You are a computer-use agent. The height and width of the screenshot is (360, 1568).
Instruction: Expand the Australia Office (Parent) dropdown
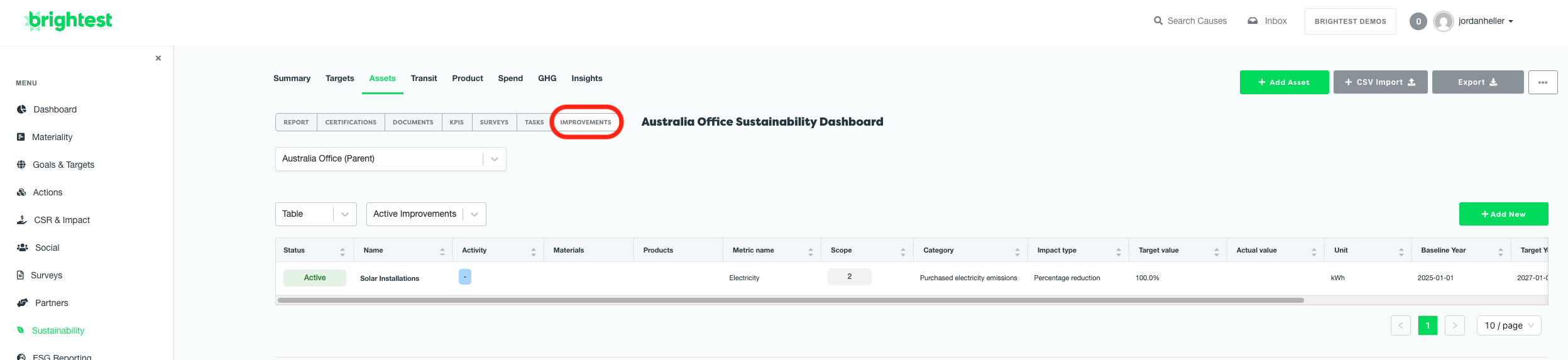pyautogui.click(x=495, y=159)
